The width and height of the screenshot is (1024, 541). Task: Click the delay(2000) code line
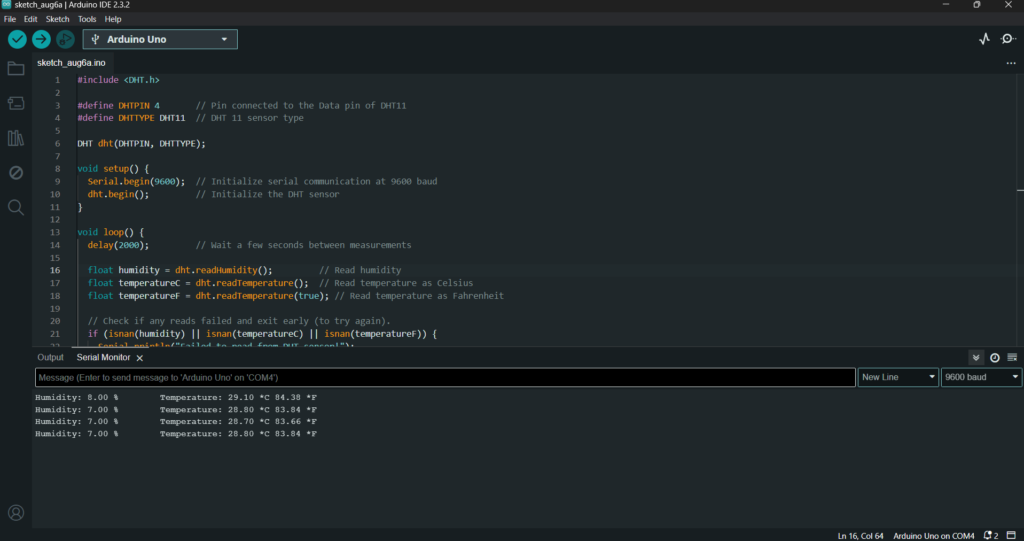click(x=118, y=245)
